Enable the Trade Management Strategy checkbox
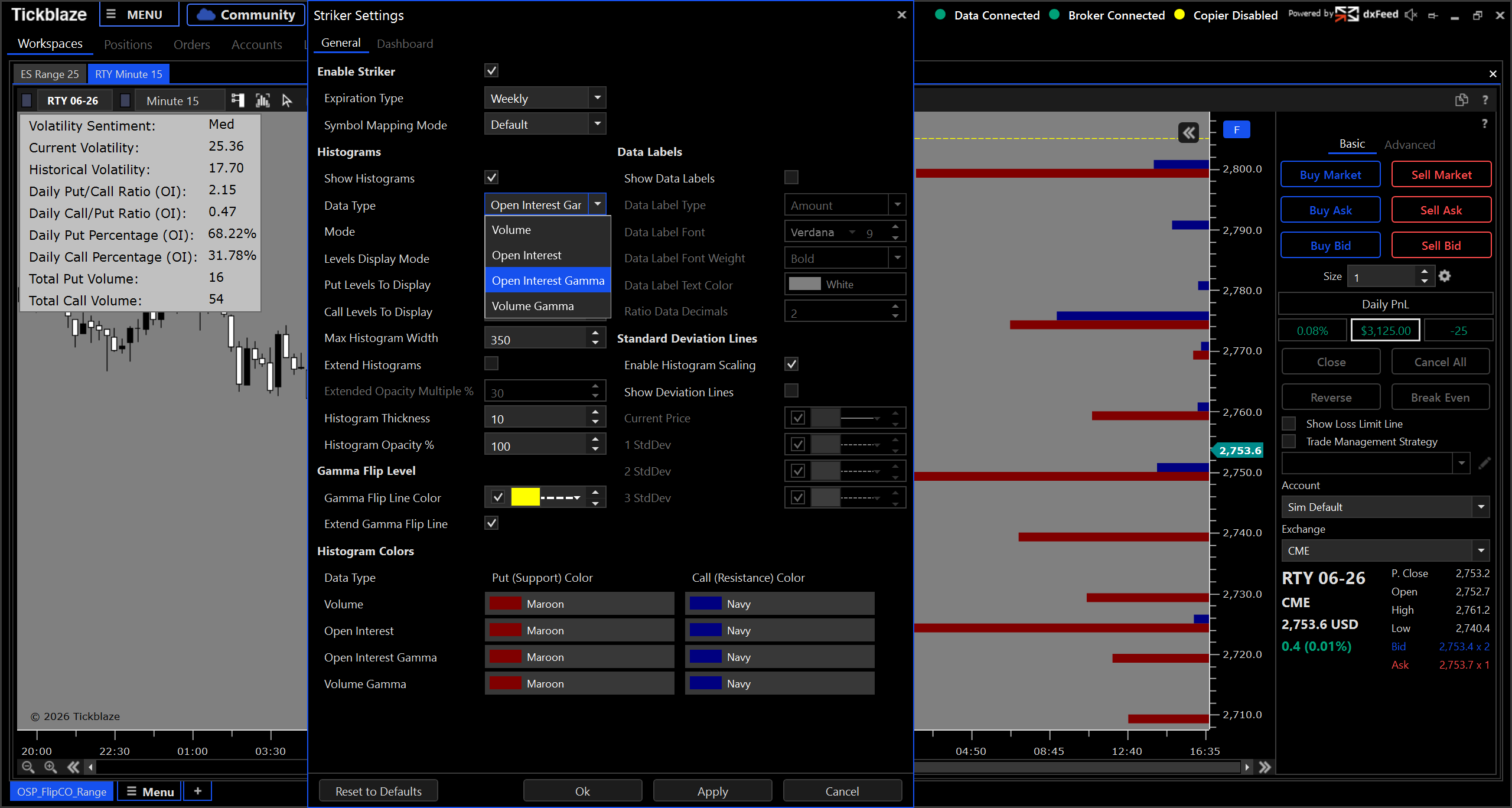Image resolution: width=1512 pixels, height=808 pixels. coord(1289,441)
